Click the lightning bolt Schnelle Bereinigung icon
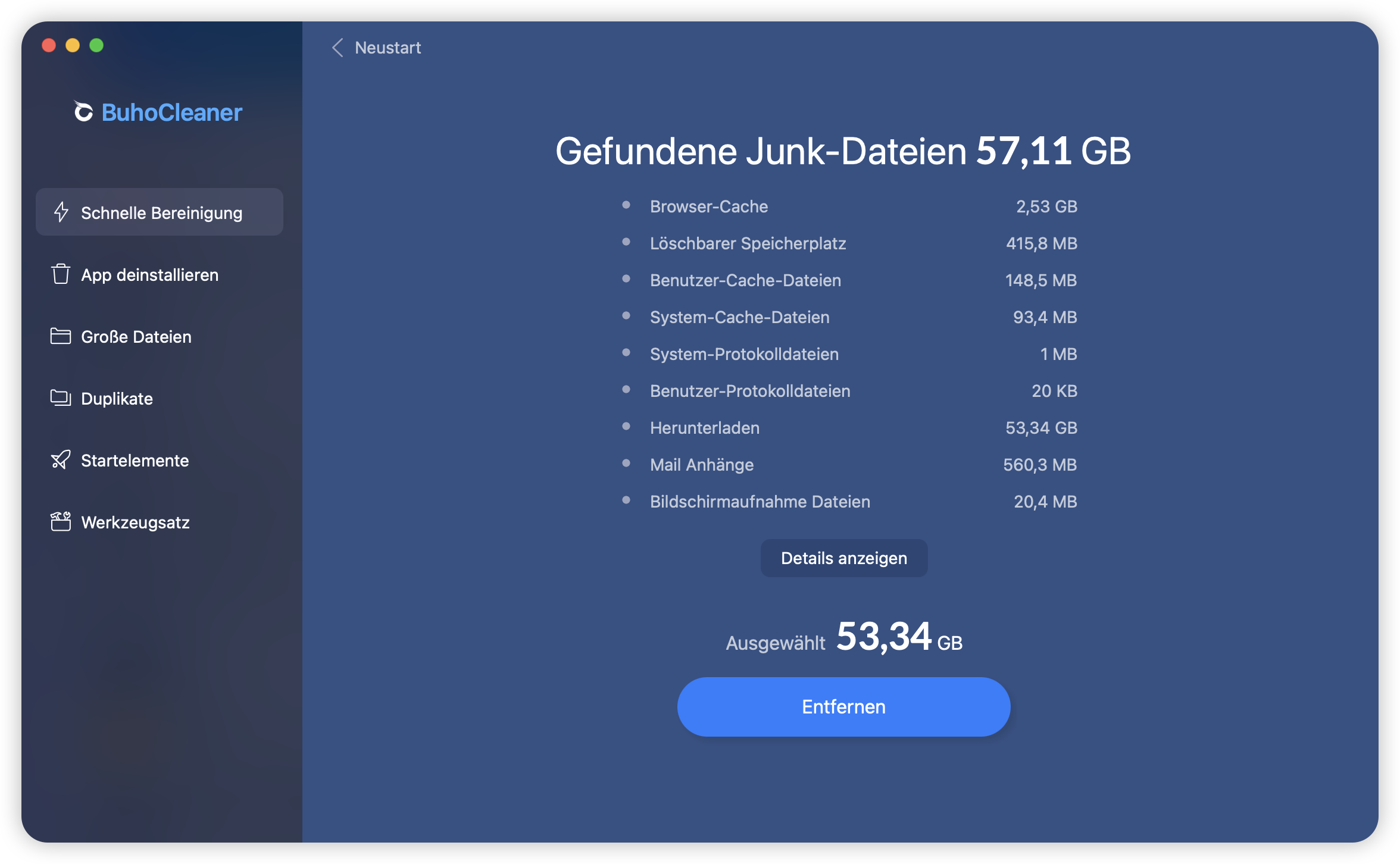This screenshot has width=1400, height=864. (61, 212)
